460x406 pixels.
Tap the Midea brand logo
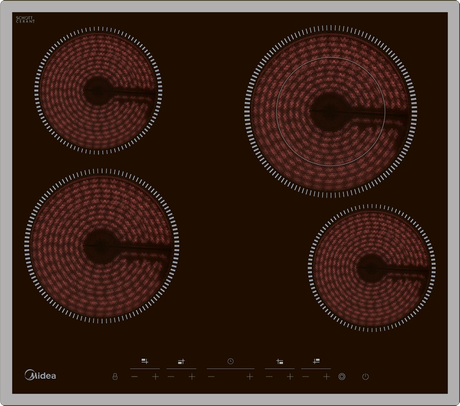[40, 375]
